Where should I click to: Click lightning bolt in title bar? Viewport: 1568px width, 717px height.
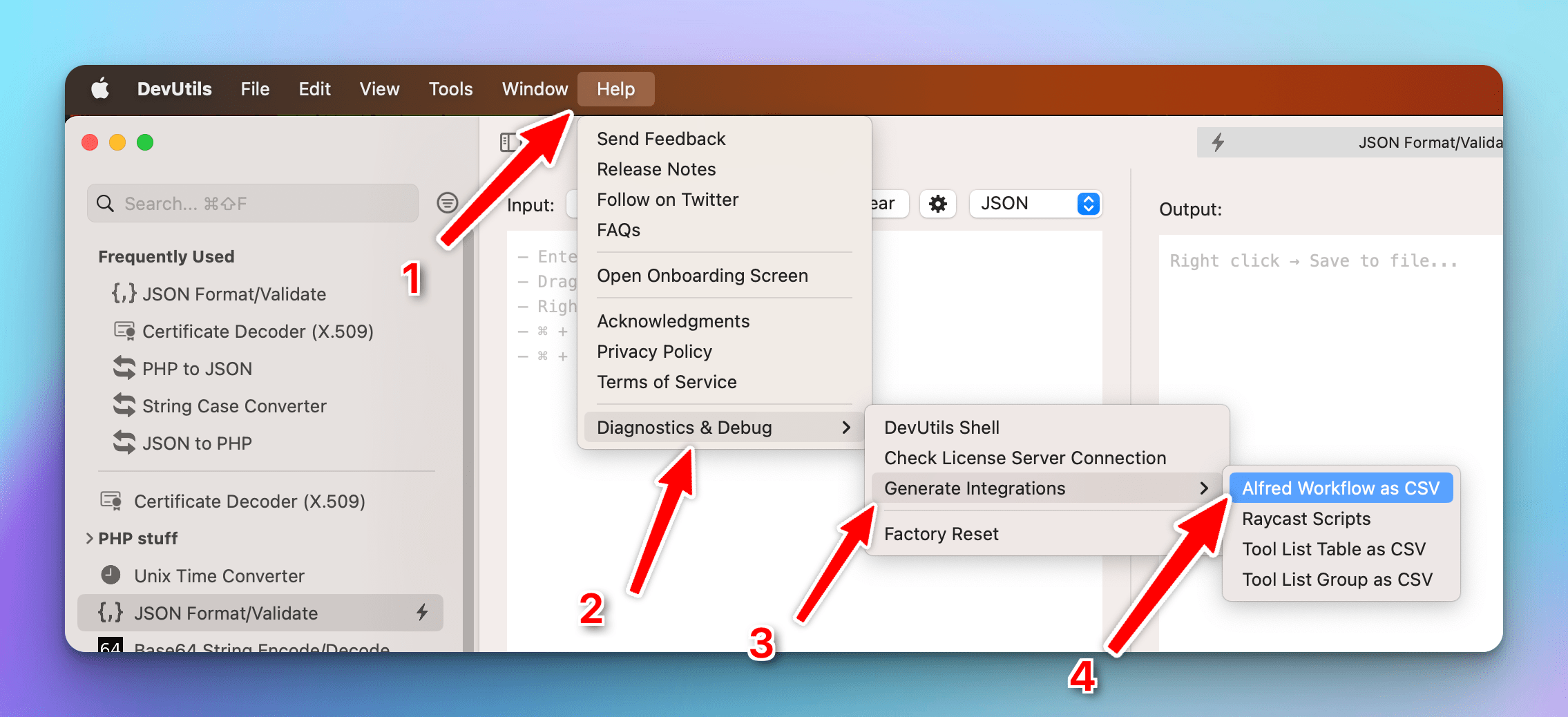(1218, 142)
